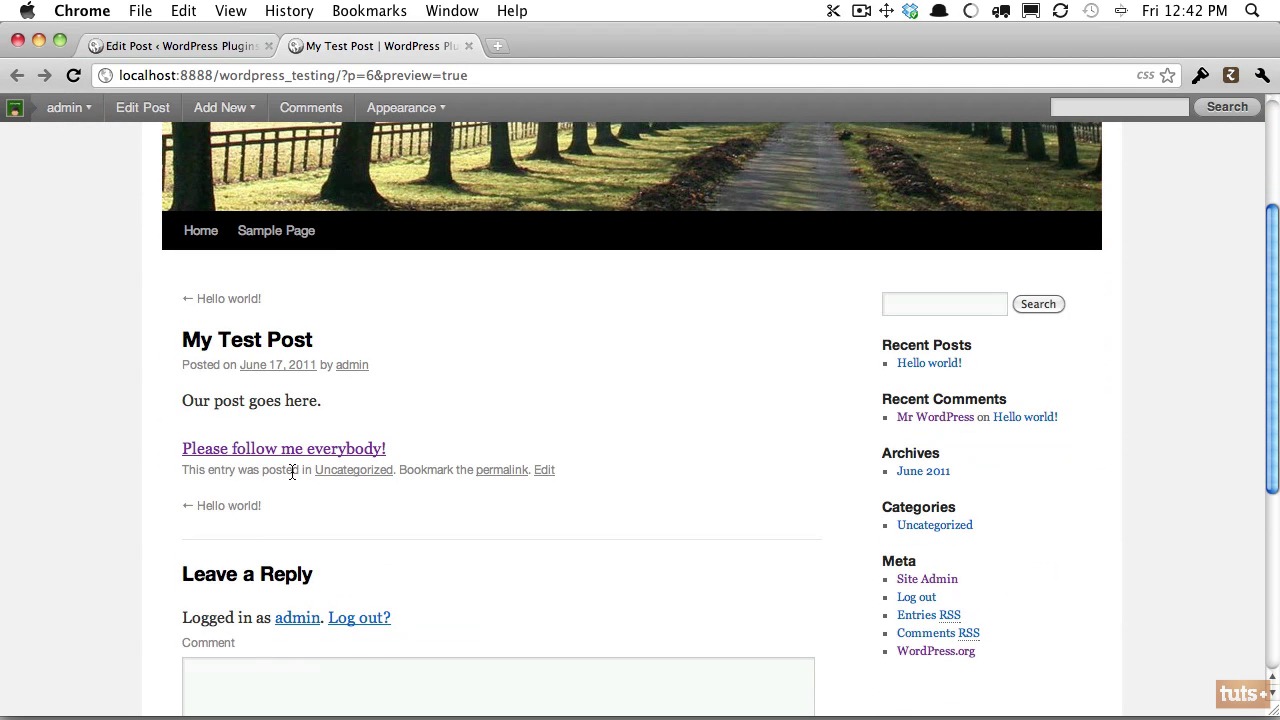Click the scissors menu bar icon
1280x720 pixels.
point(833,11)
